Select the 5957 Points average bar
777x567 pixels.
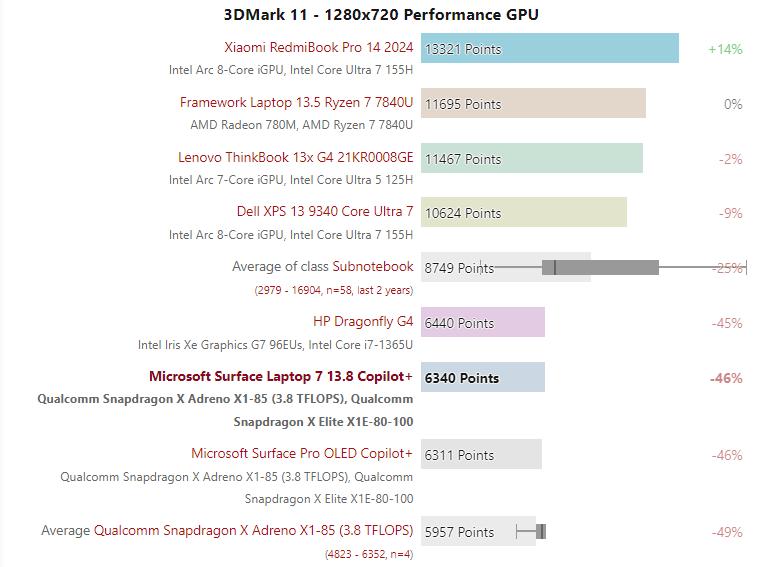click(478, 531)
